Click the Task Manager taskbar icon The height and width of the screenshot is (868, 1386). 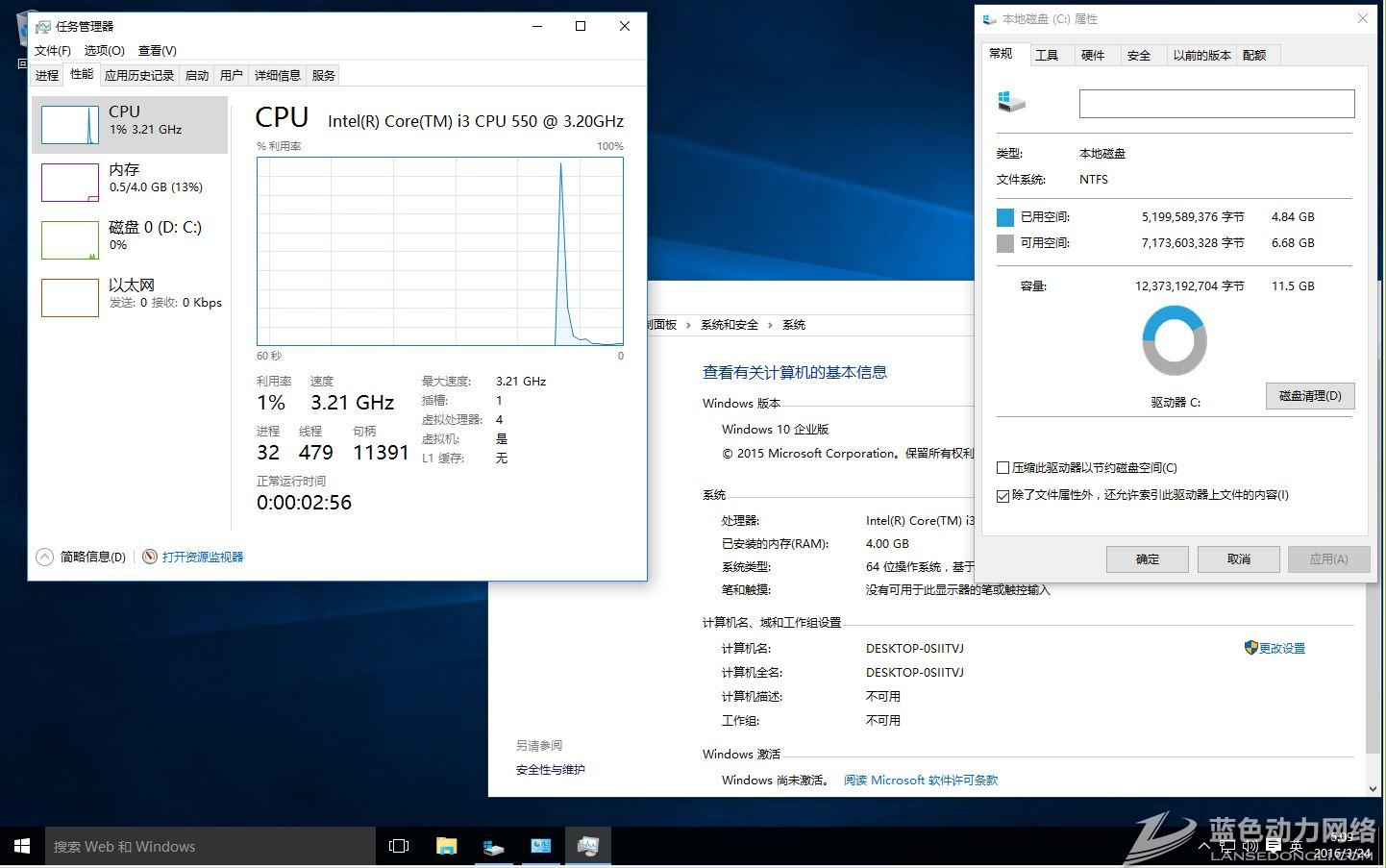587,846
